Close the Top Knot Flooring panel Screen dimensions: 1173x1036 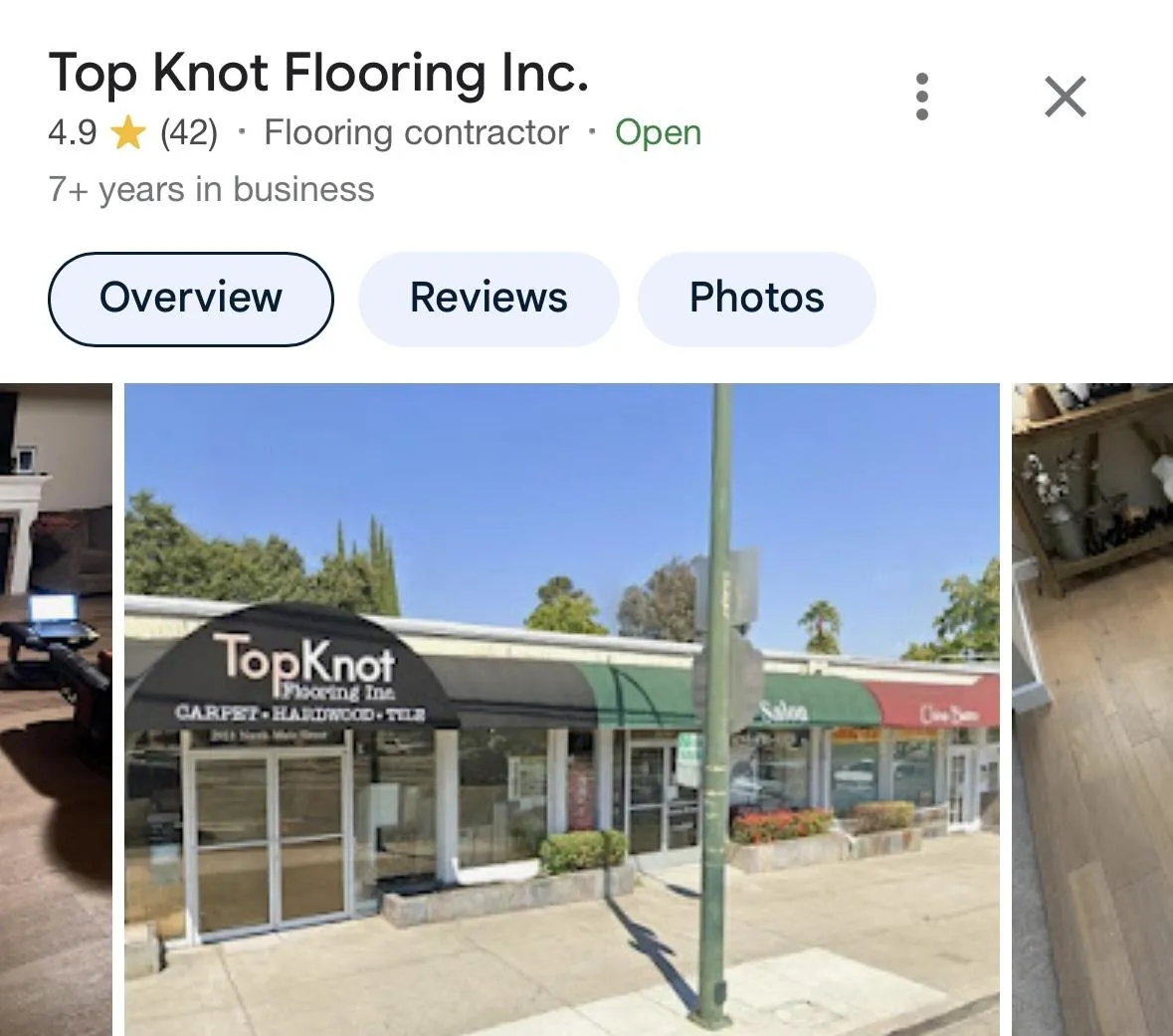coord(1066,97)
